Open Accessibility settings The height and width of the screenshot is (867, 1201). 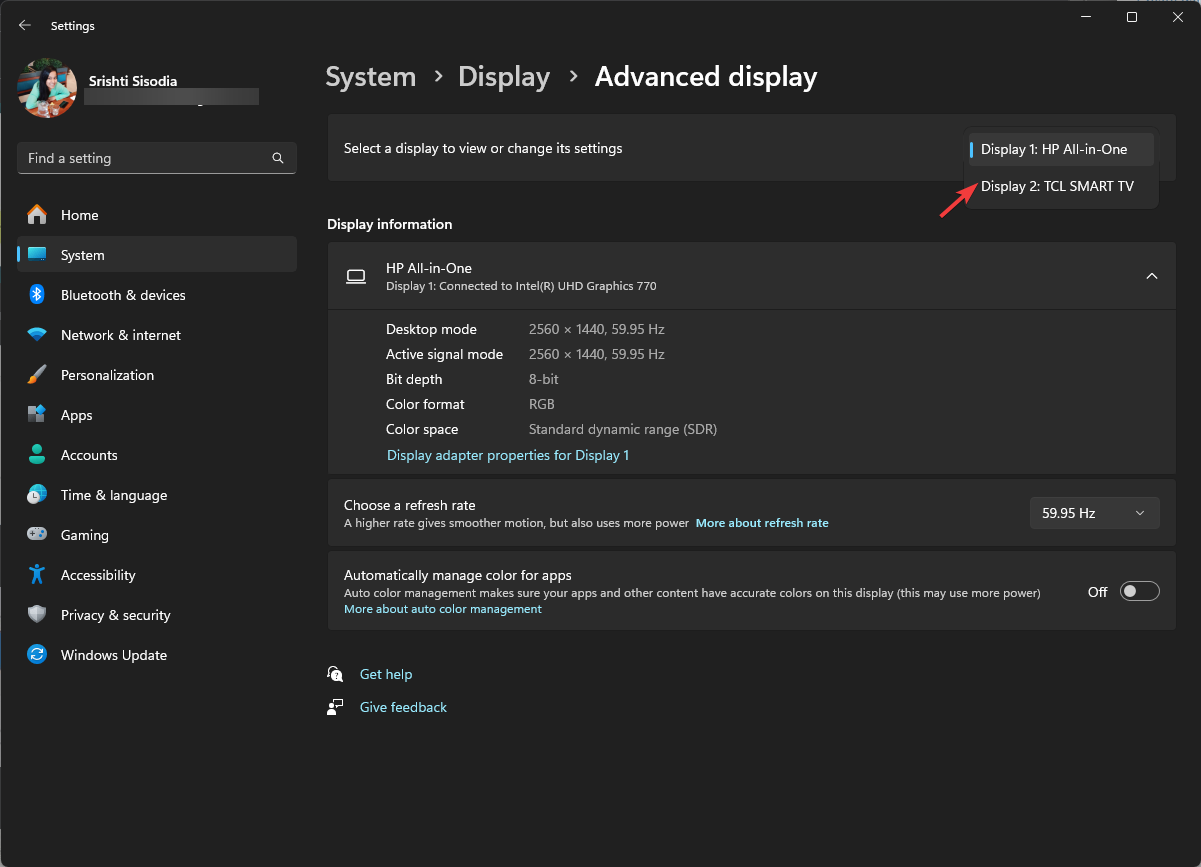[97, 575]
